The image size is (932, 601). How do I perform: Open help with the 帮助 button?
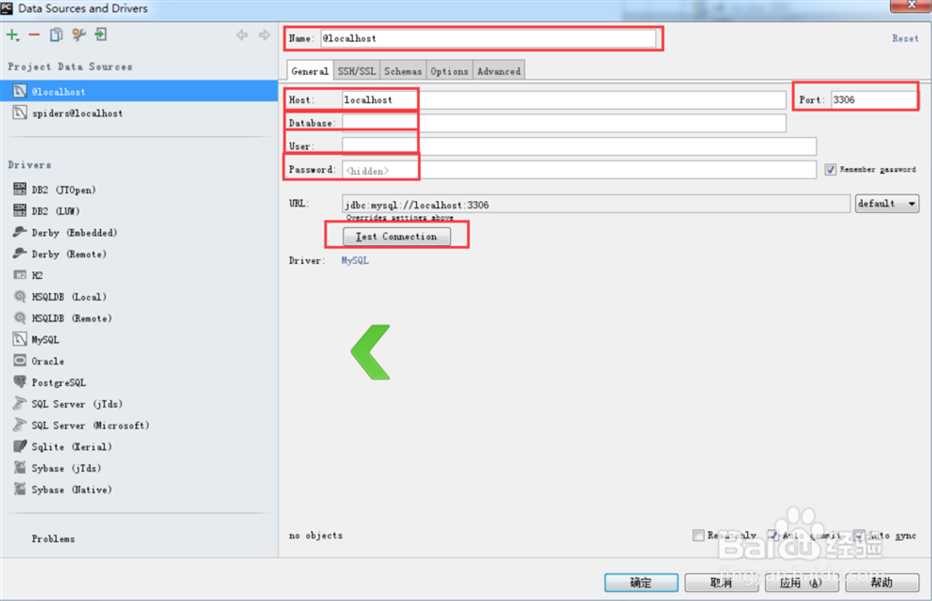[882, 583]
